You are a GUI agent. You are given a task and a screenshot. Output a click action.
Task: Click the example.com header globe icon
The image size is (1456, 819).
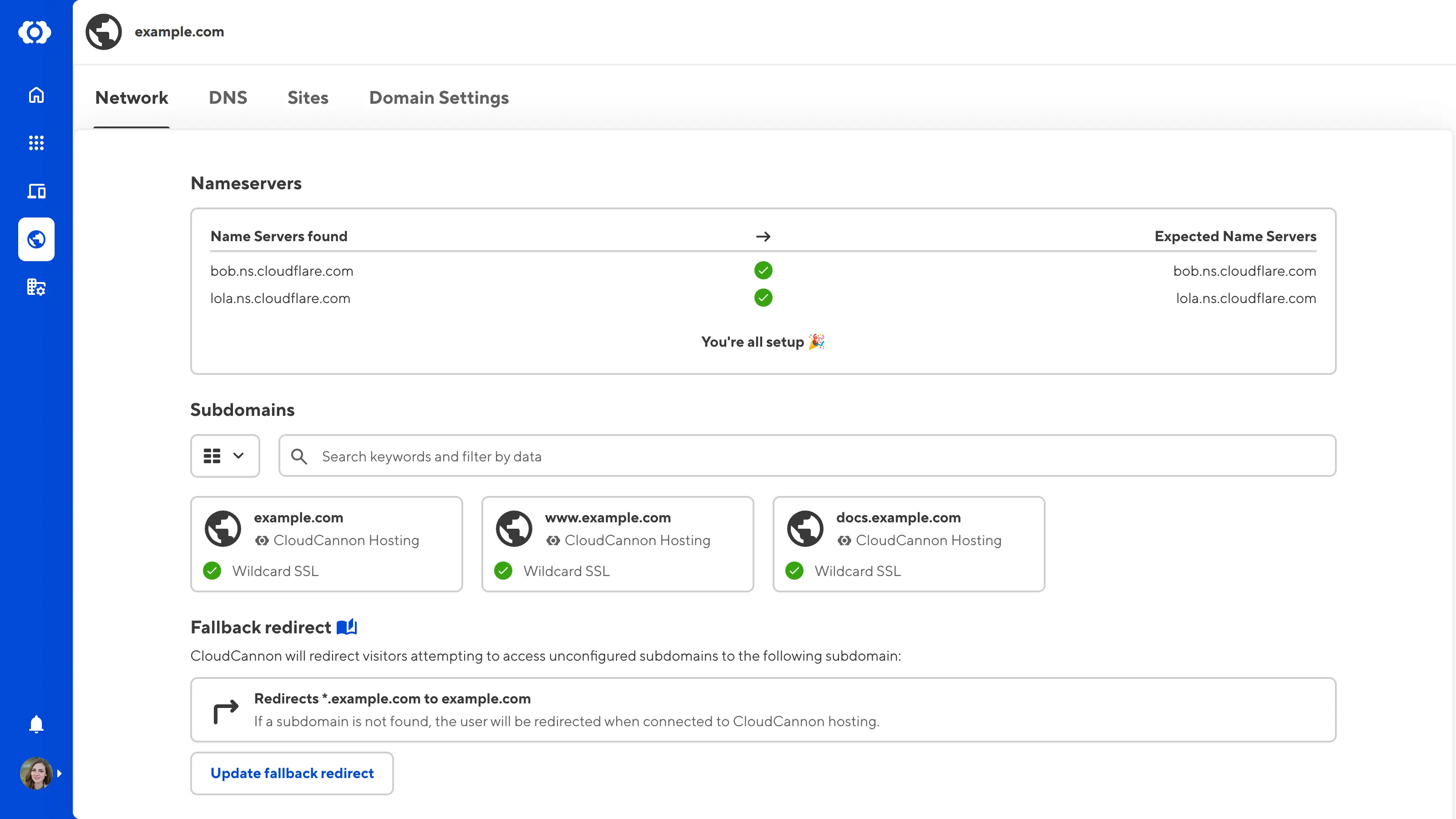click(104, 32)
